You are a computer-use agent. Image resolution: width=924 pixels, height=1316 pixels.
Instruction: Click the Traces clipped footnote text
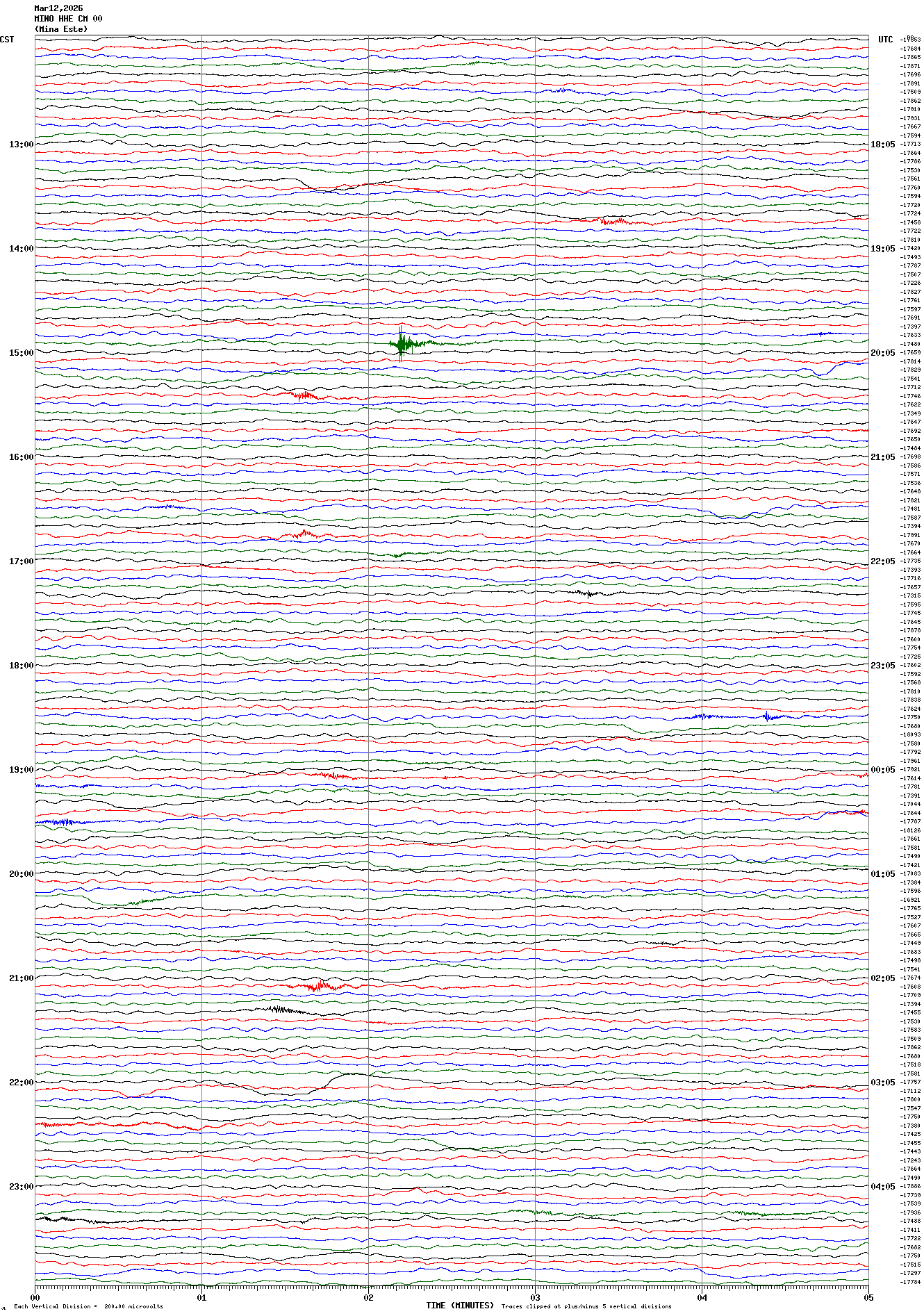coord(586,1306)
